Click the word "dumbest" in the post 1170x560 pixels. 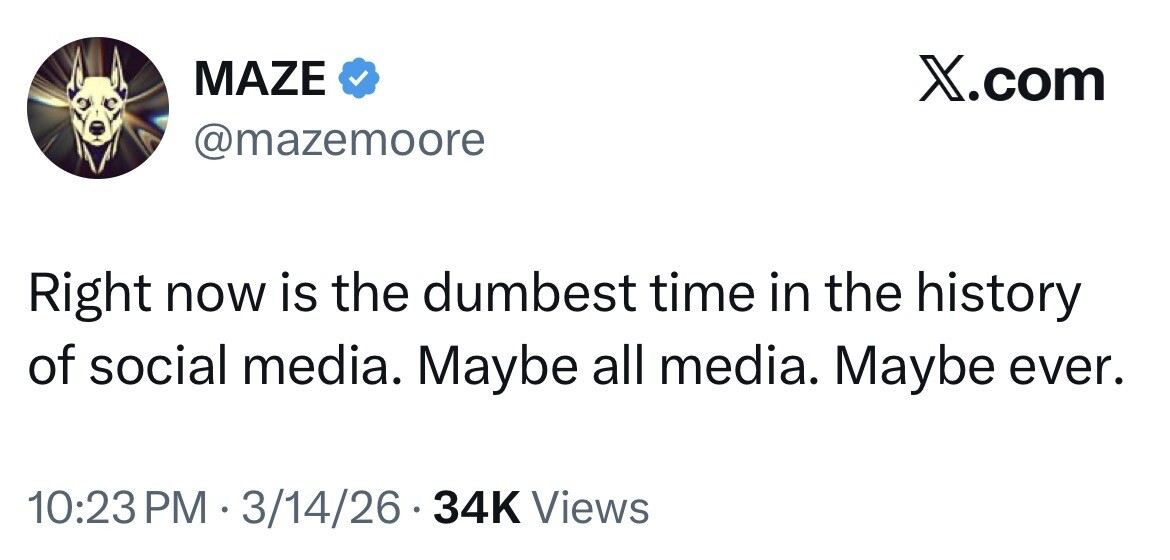[x=514, y=296]
